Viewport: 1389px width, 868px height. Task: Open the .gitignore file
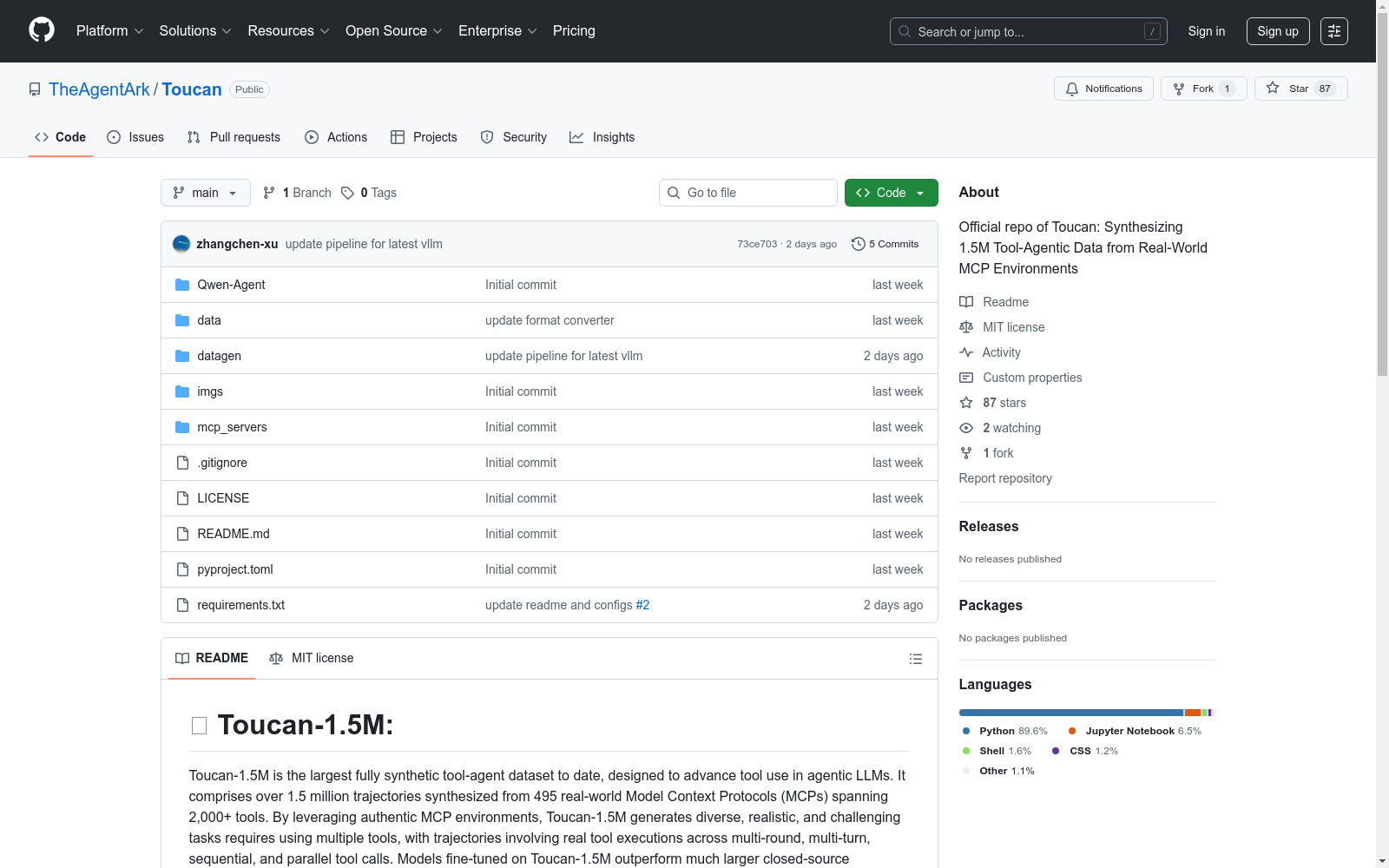pyautogui.click(x=222, y=463)
